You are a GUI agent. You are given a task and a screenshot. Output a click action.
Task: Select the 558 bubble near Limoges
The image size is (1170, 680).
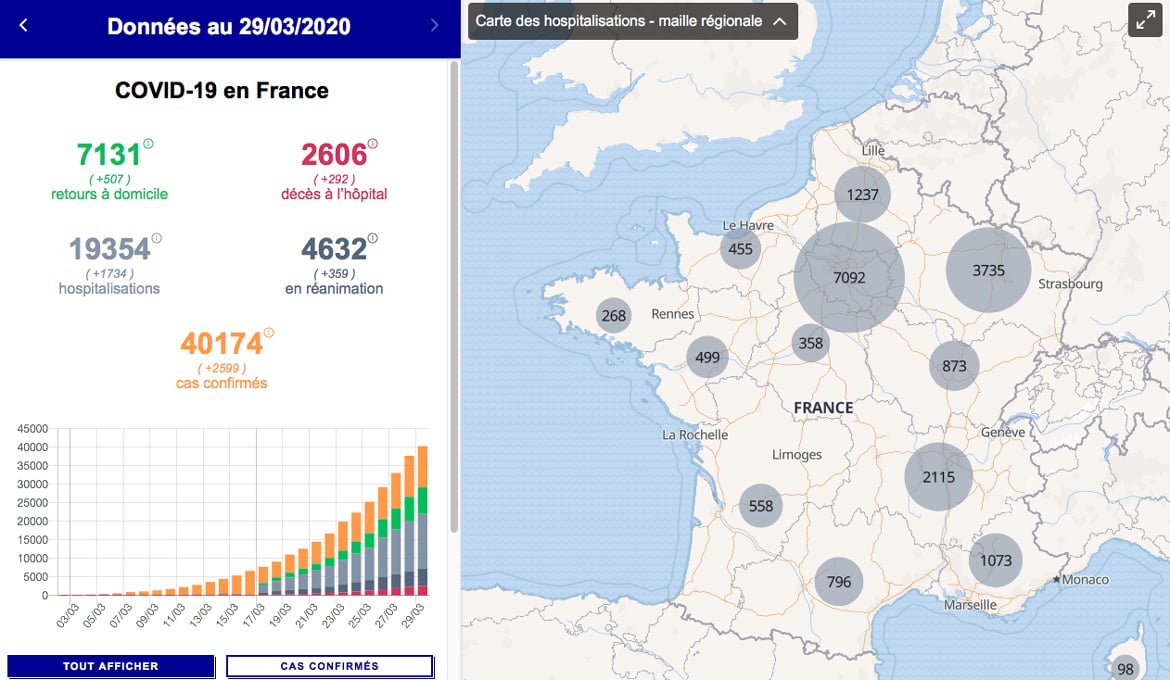761,505
